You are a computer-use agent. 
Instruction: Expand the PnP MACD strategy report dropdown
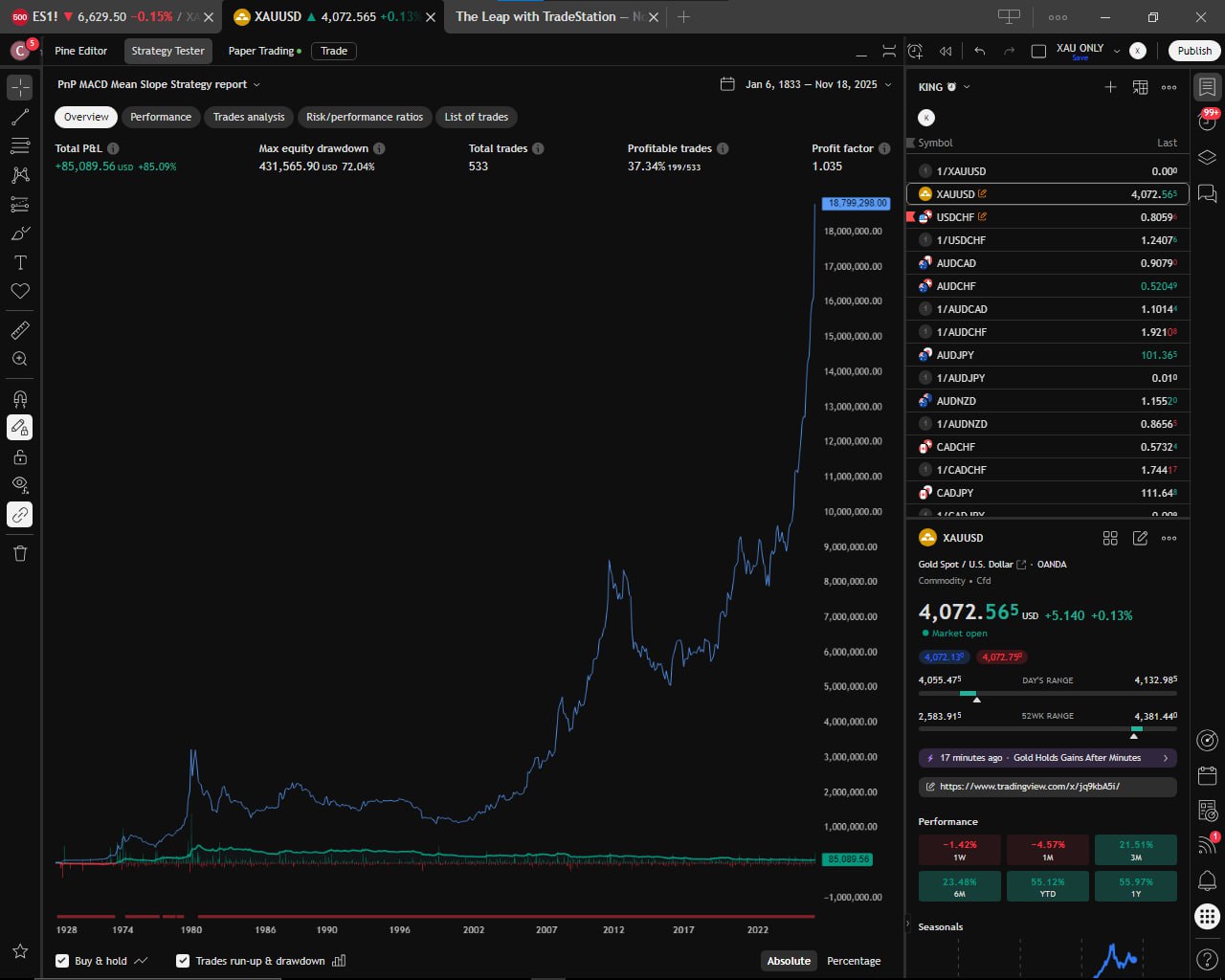point(256,85)
